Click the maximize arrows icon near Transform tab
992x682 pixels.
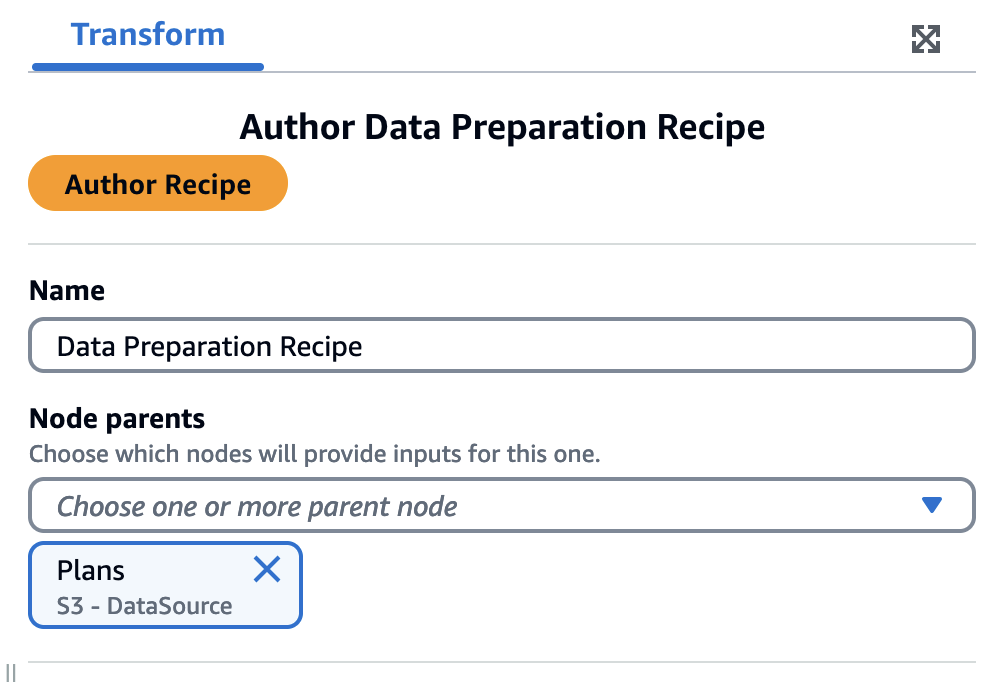[926, 39]
